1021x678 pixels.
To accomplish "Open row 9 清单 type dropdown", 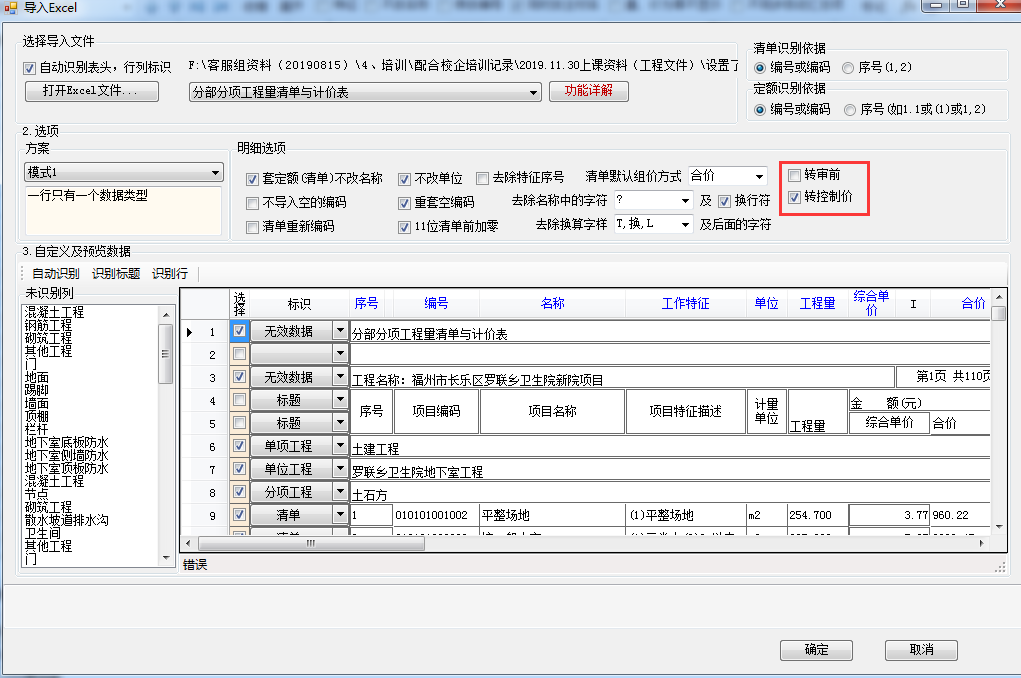I will coord(340,515).
